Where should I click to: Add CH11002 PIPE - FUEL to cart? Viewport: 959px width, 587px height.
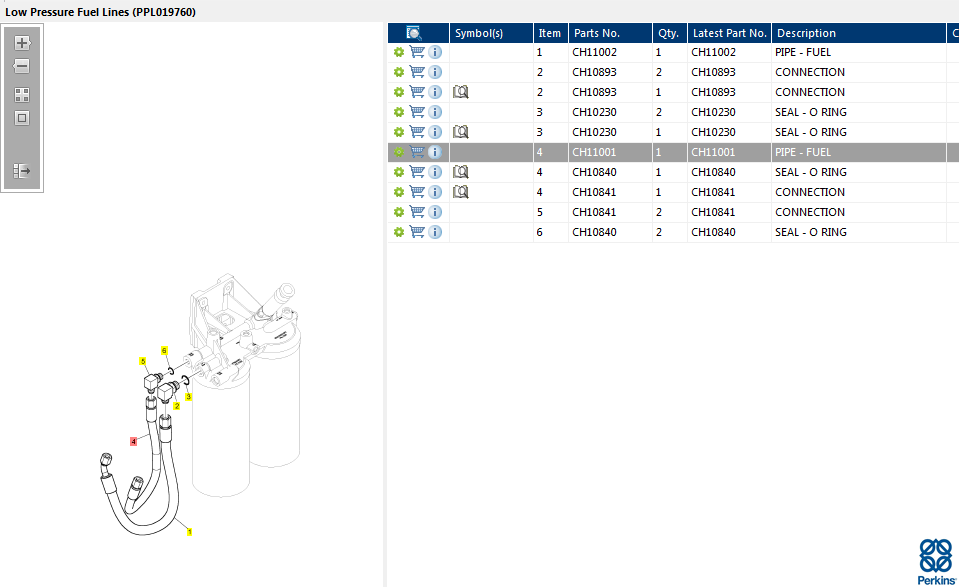(x=417, y=52)
